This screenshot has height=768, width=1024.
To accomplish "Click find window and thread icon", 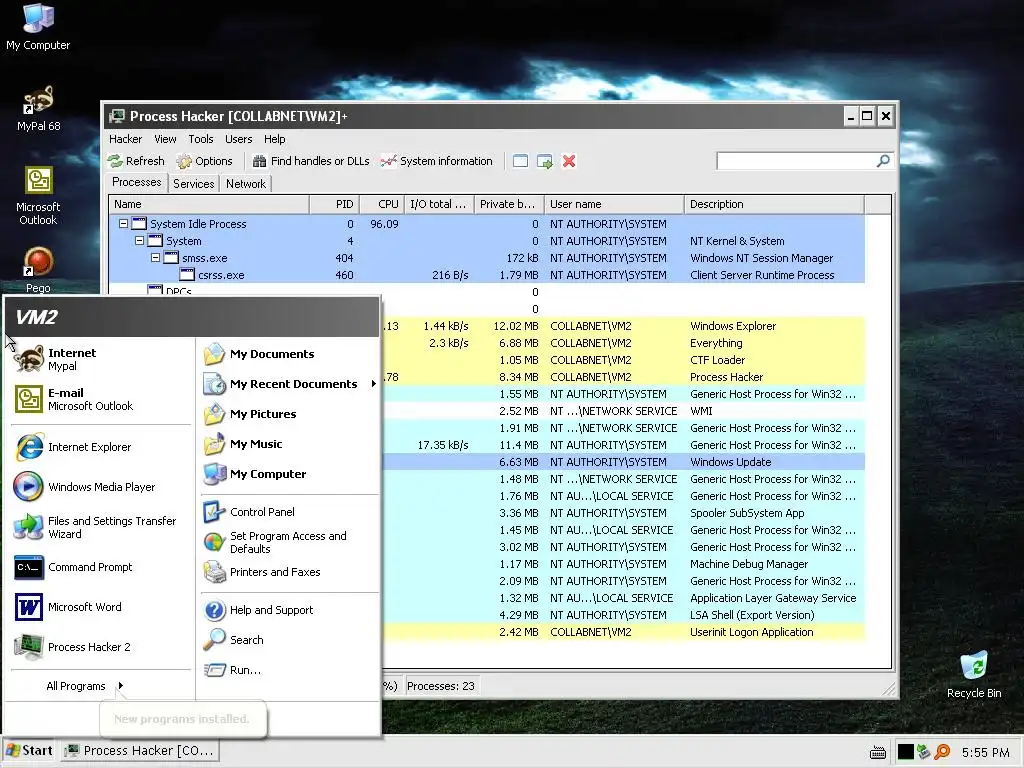I will pyautogui.click(x=545, y=161).
